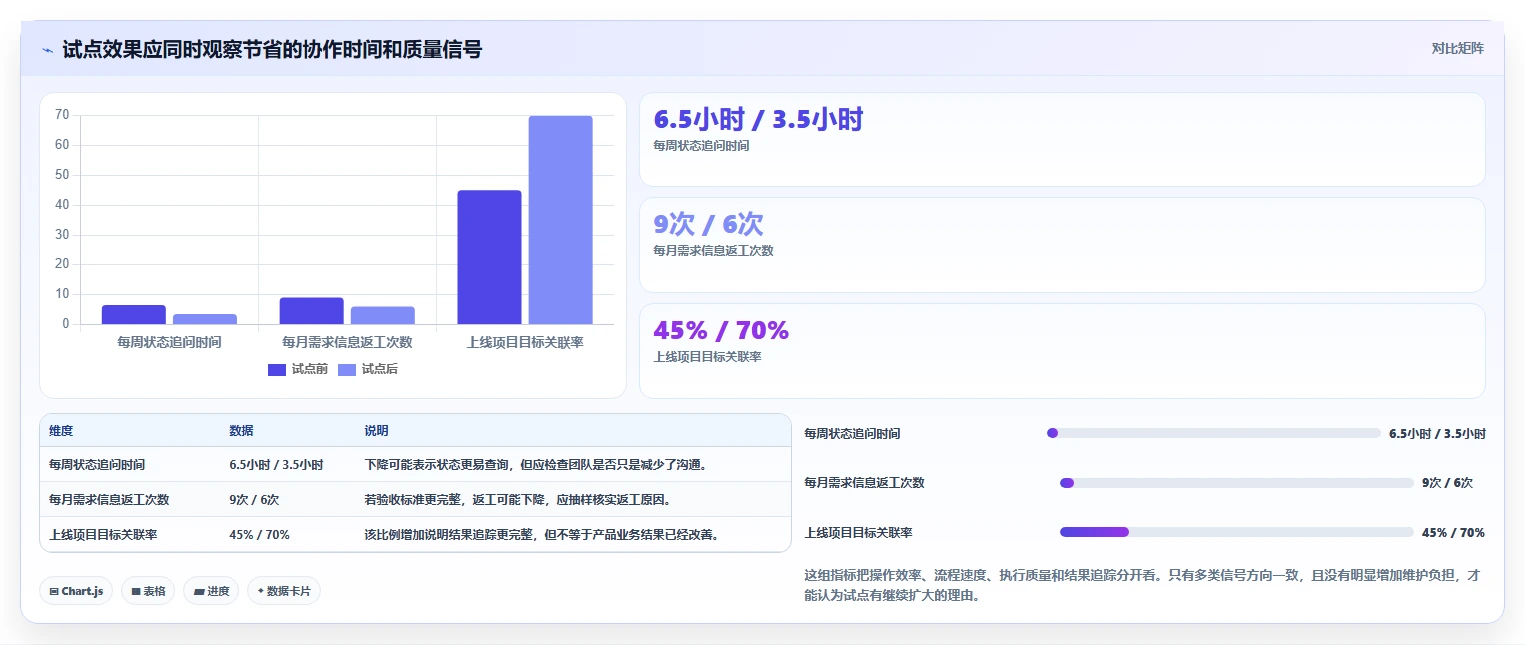Click the icon inside the 表格 chip
This screenshot has width=1525, height=645.
(135, 591)
